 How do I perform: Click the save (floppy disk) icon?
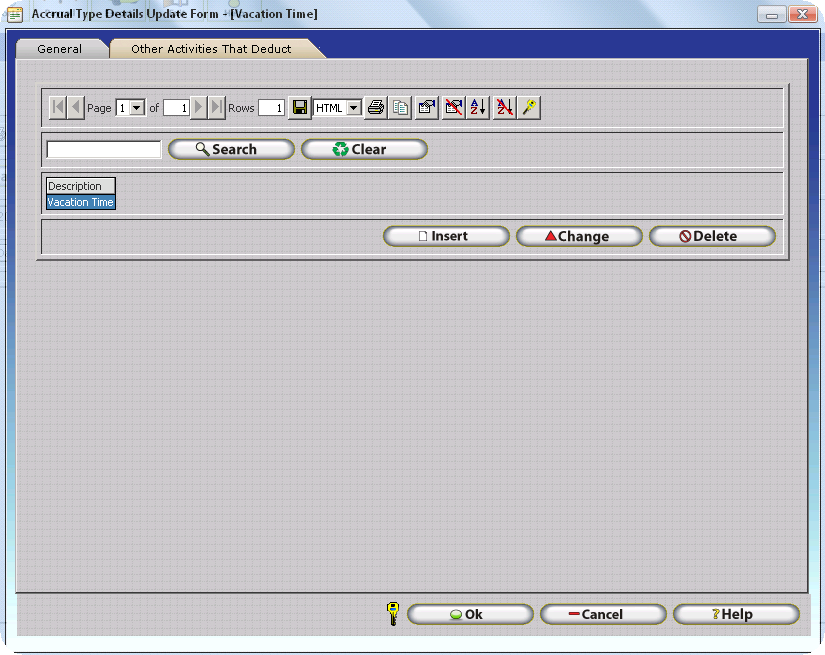(x=299, y=108)
